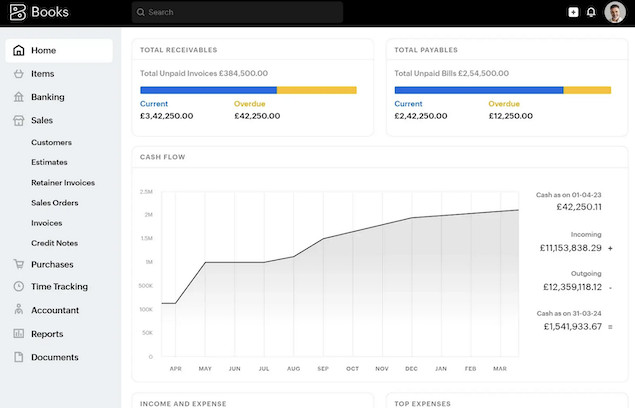Open the user profile avatar

(x=615, y=12)
